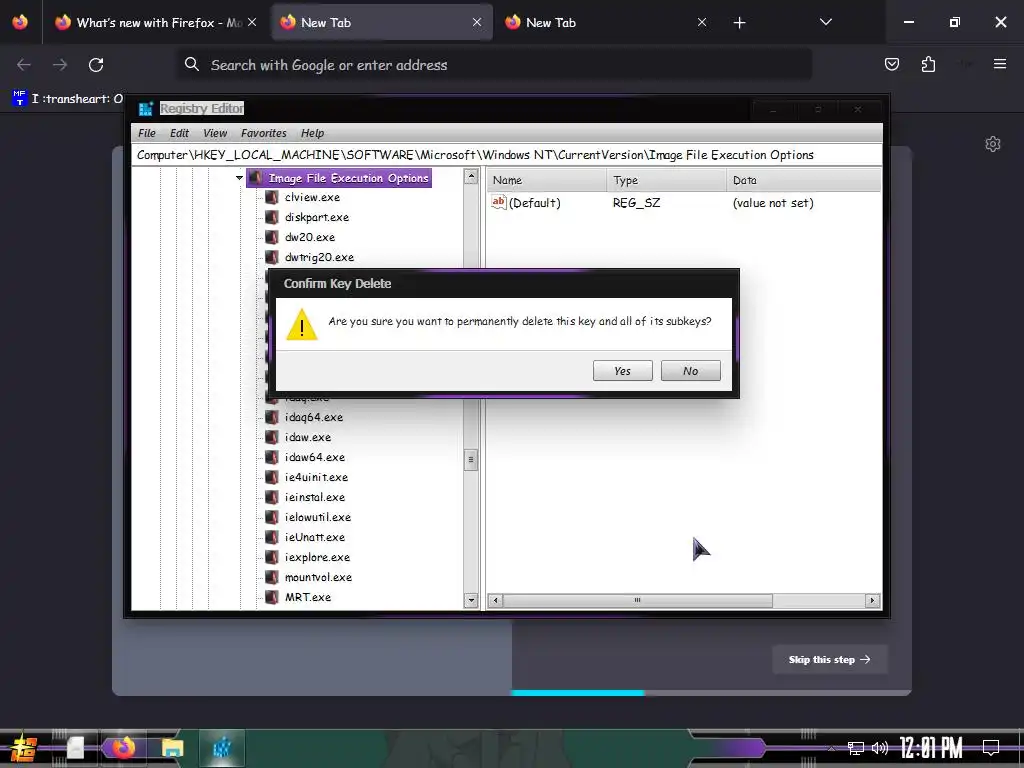Screen dimensions: 1024x768
Task: Click the Firefox search or address field
Action: click(x=494, y=65)
